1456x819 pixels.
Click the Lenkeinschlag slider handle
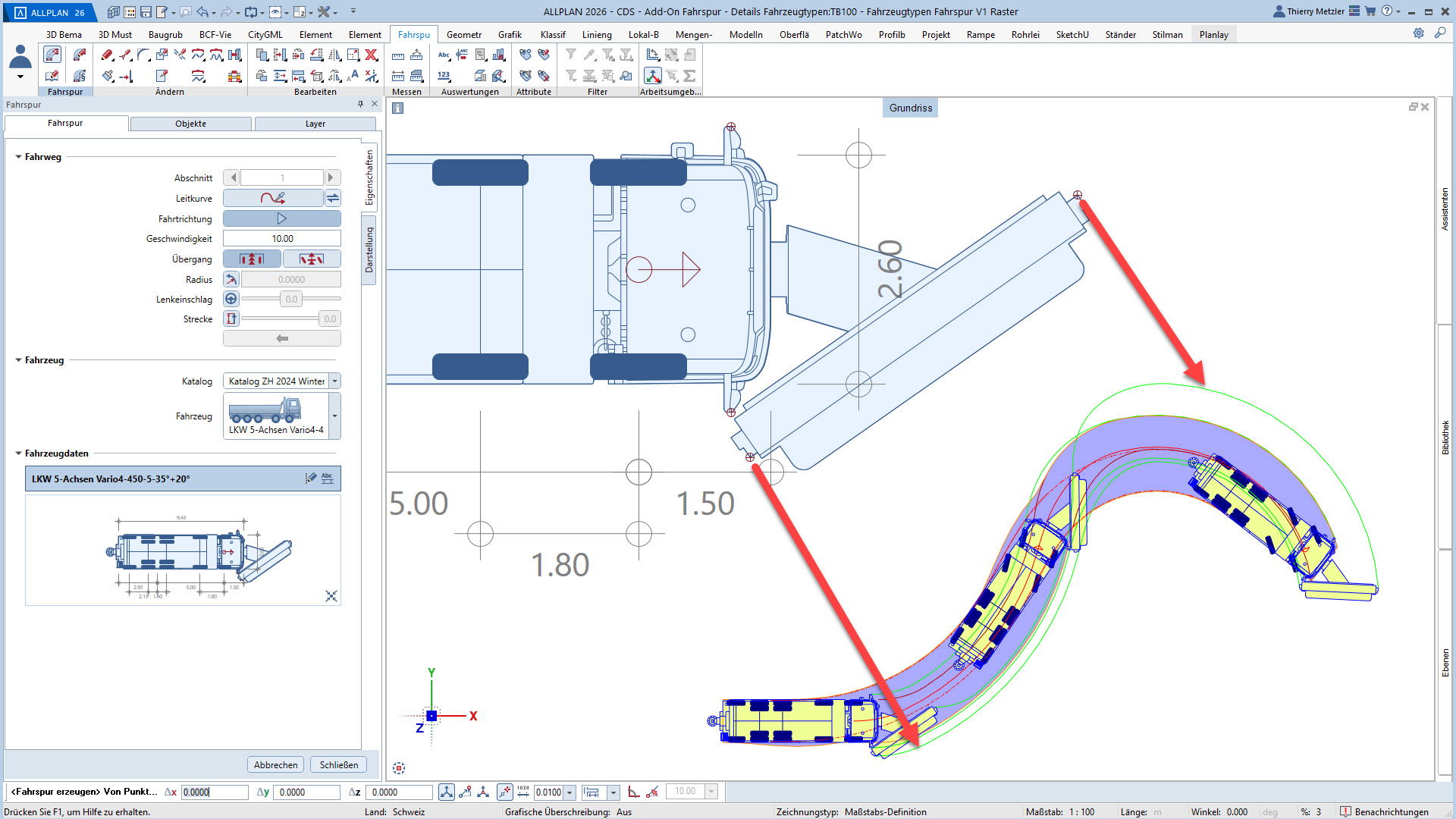[291, 299]
